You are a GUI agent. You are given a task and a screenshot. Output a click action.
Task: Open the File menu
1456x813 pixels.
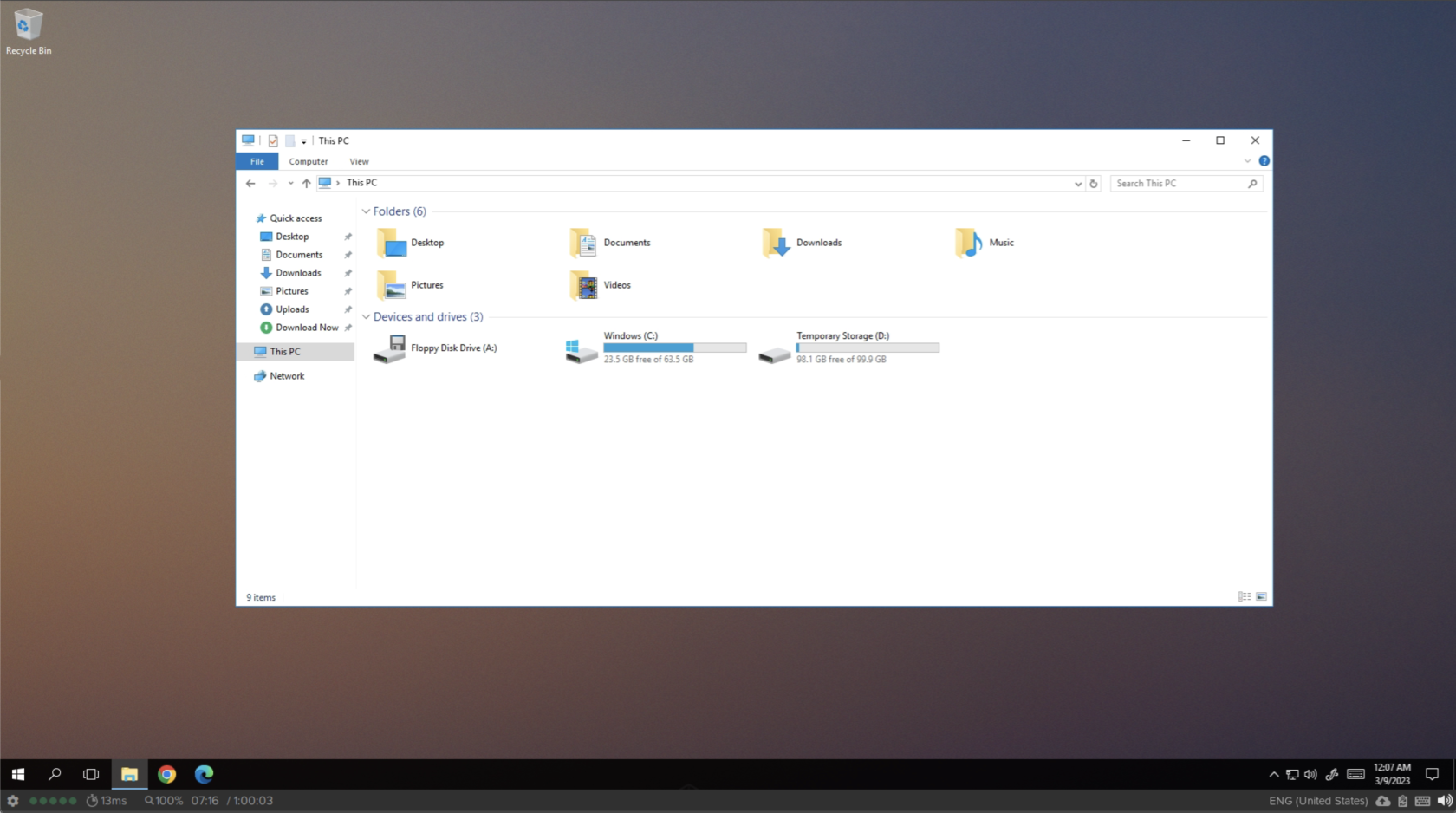click(x=257, y=162)
